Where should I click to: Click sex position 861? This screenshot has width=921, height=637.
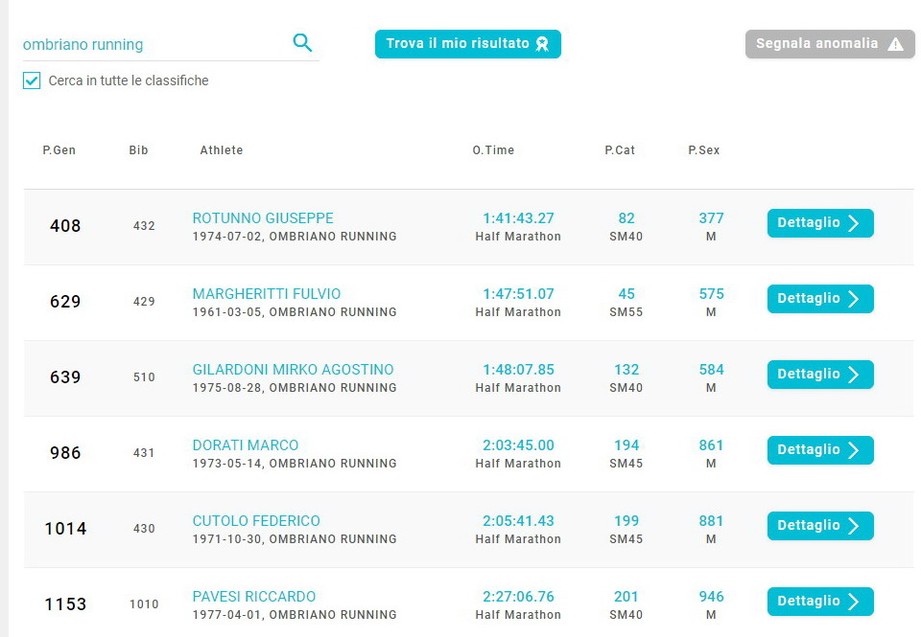tap(711, 445)
